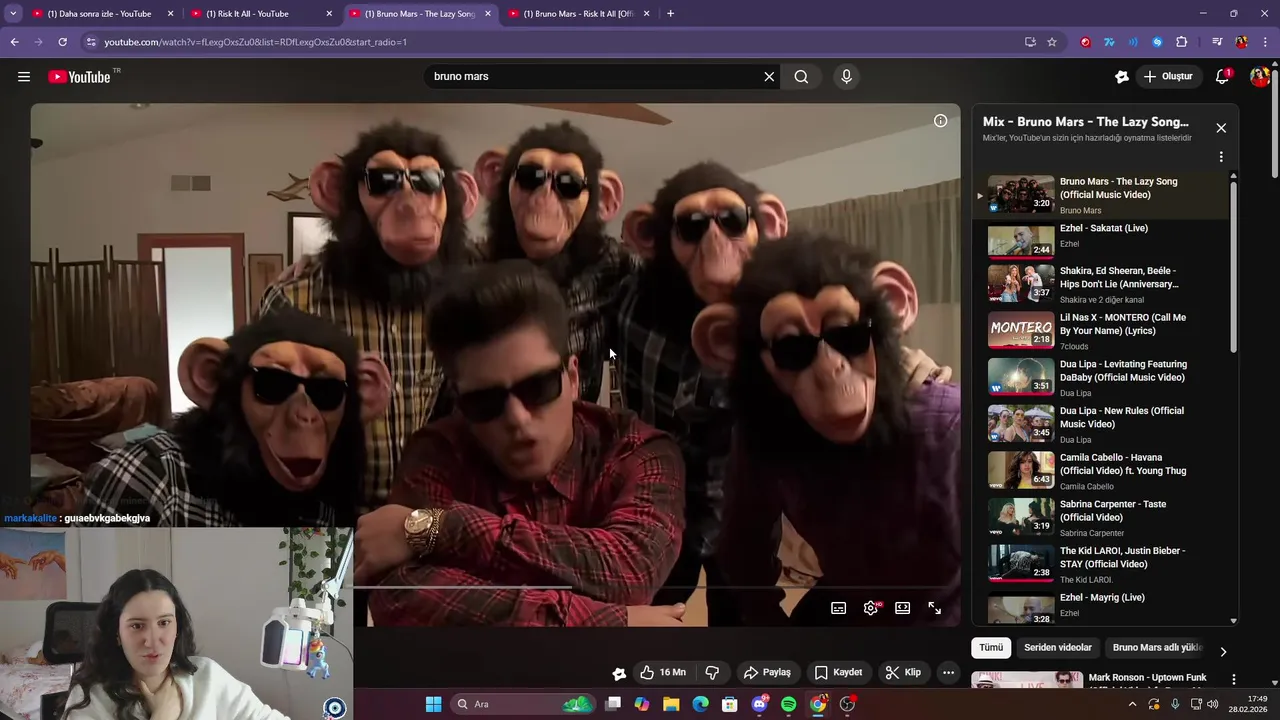This screenshot has width=1280, height=720.
Task: Share the video via Paylaş
Action: tap(767, 673)
